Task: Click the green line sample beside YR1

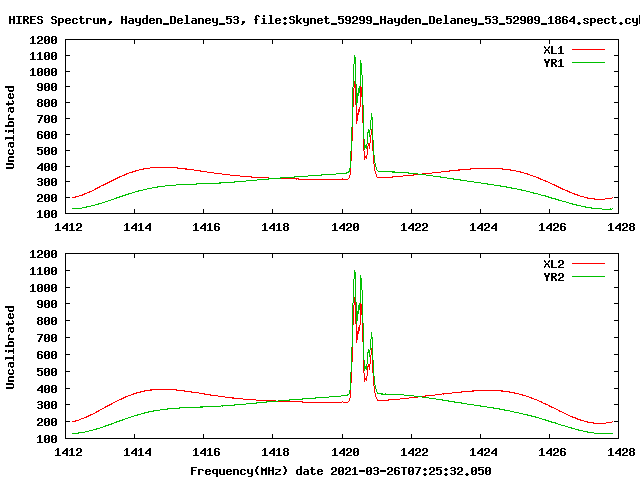Action: coord(588,63)
